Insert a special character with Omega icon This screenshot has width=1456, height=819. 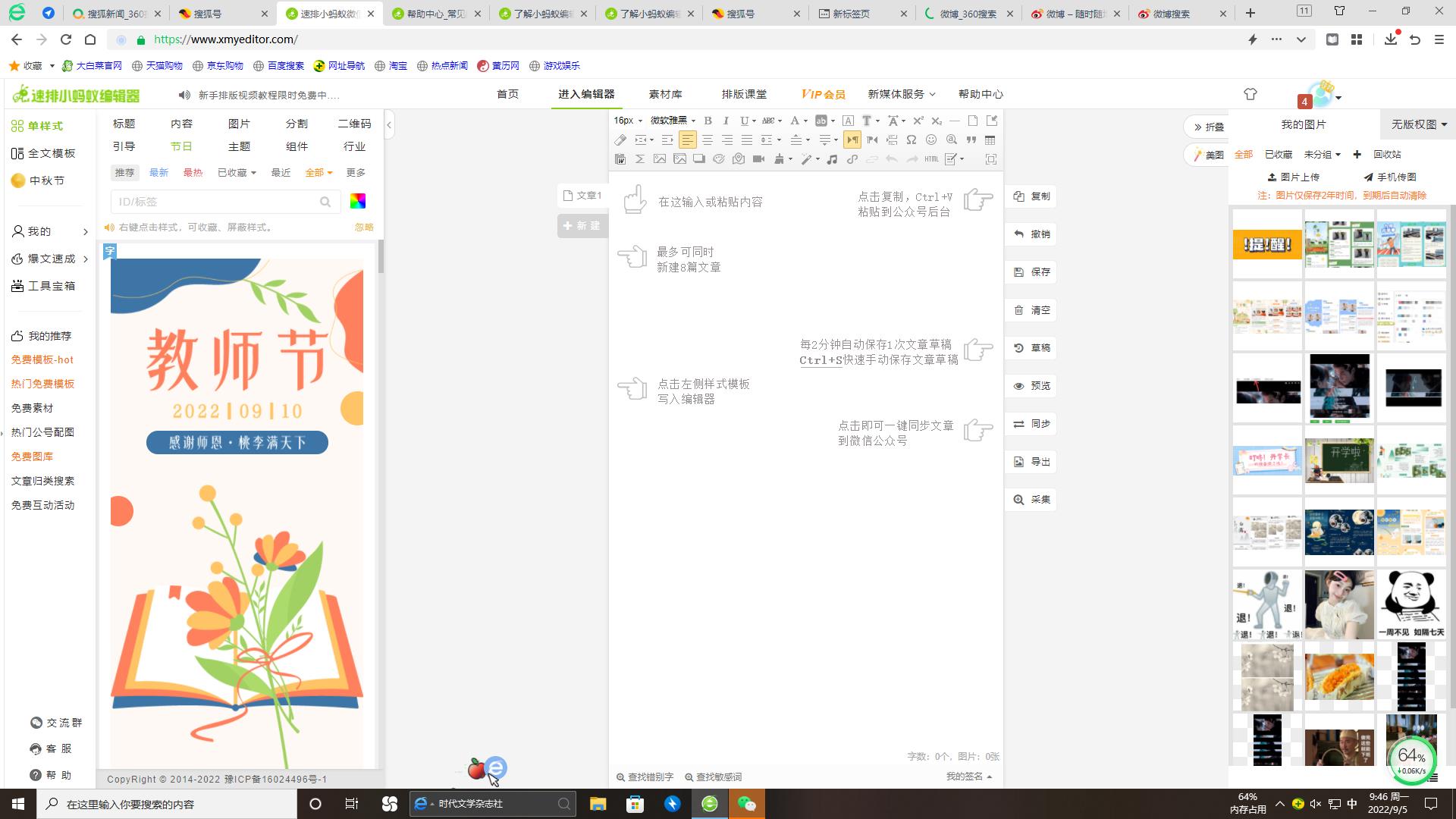(912, 140)
